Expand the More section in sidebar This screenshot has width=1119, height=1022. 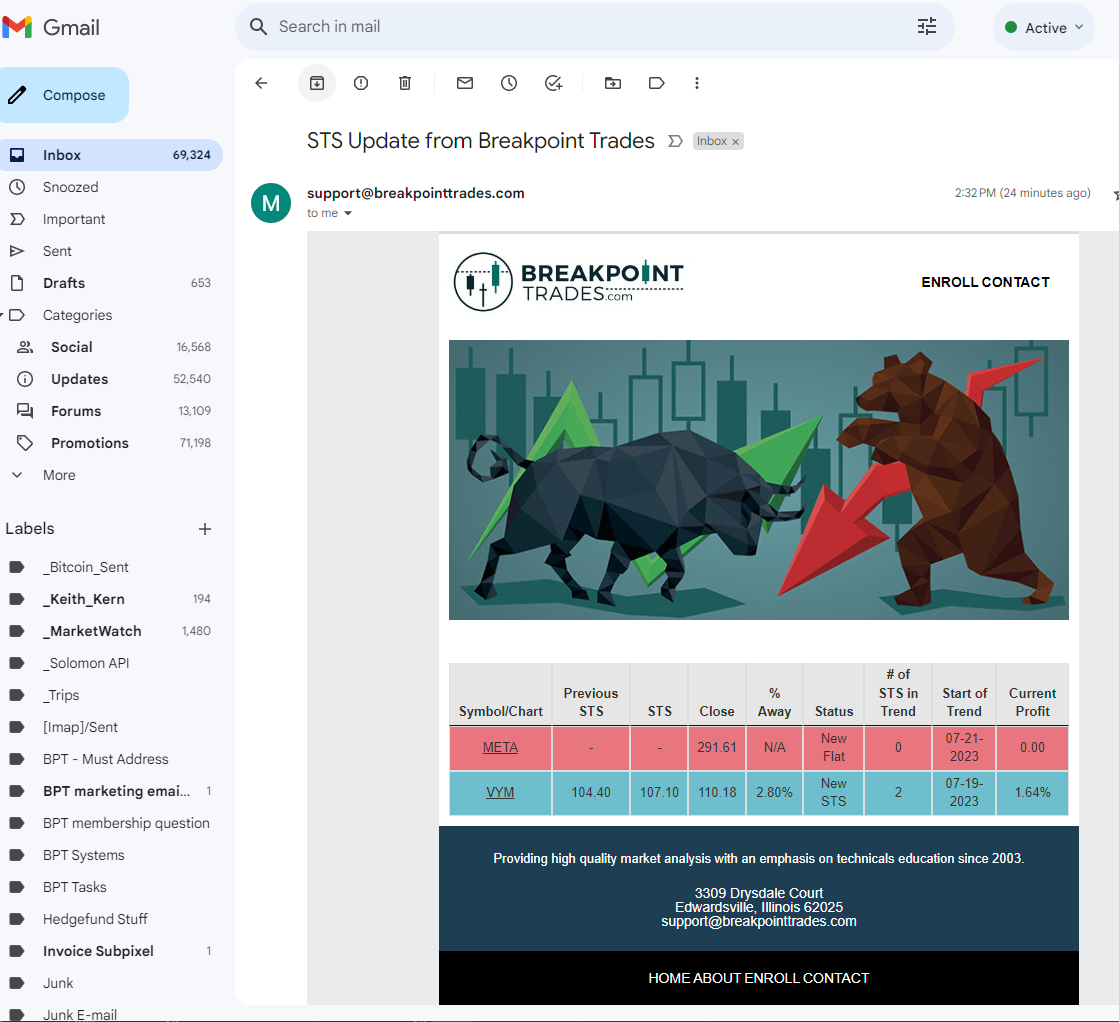click(x=59, y=475)
